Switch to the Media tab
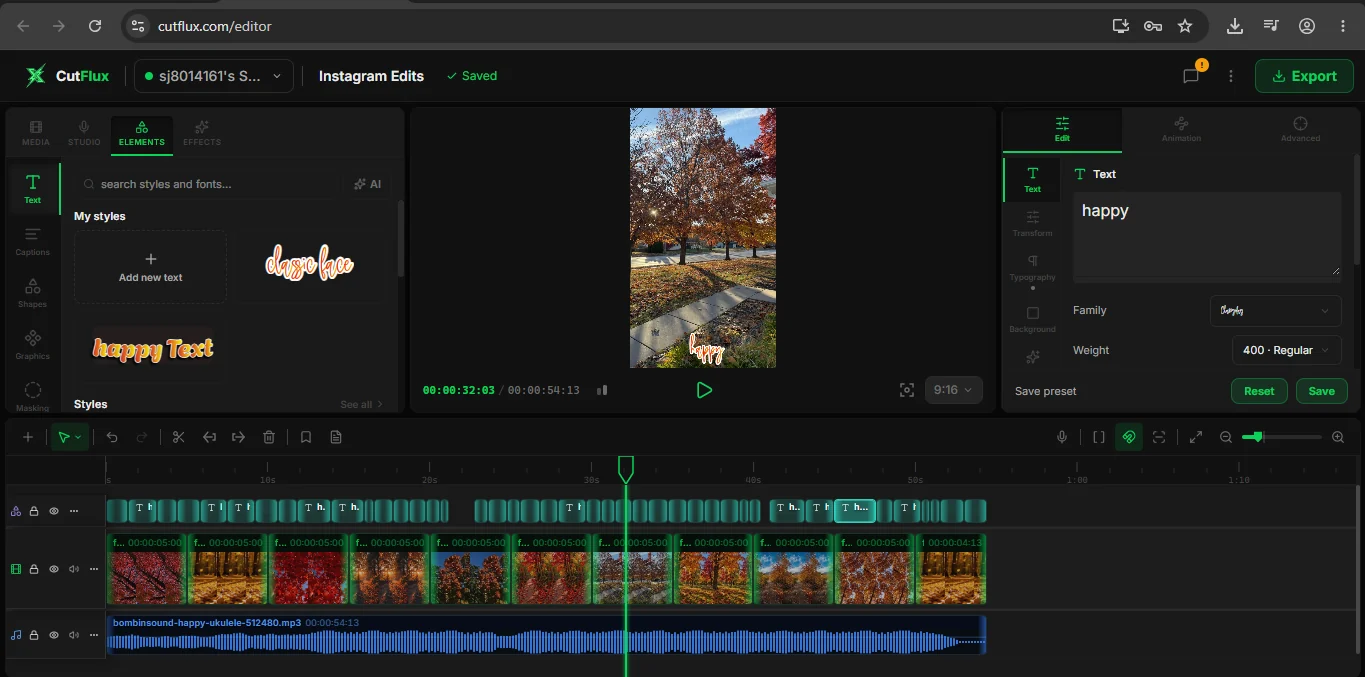The height and width of the screenshot is (677, 1365). click(36, 133)
